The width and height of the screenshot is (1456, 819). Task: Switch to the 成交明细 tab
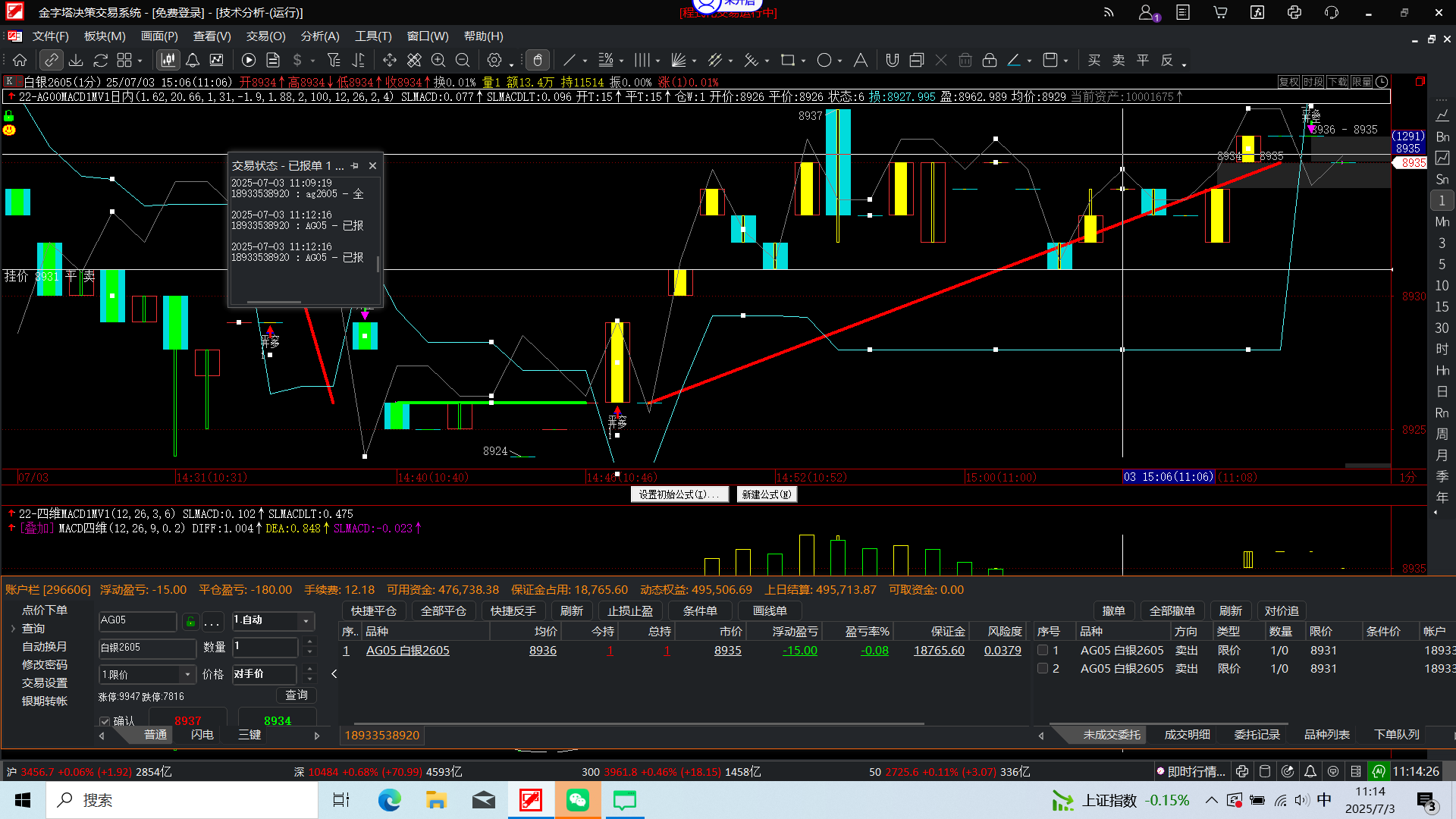tap(1187, 734)
